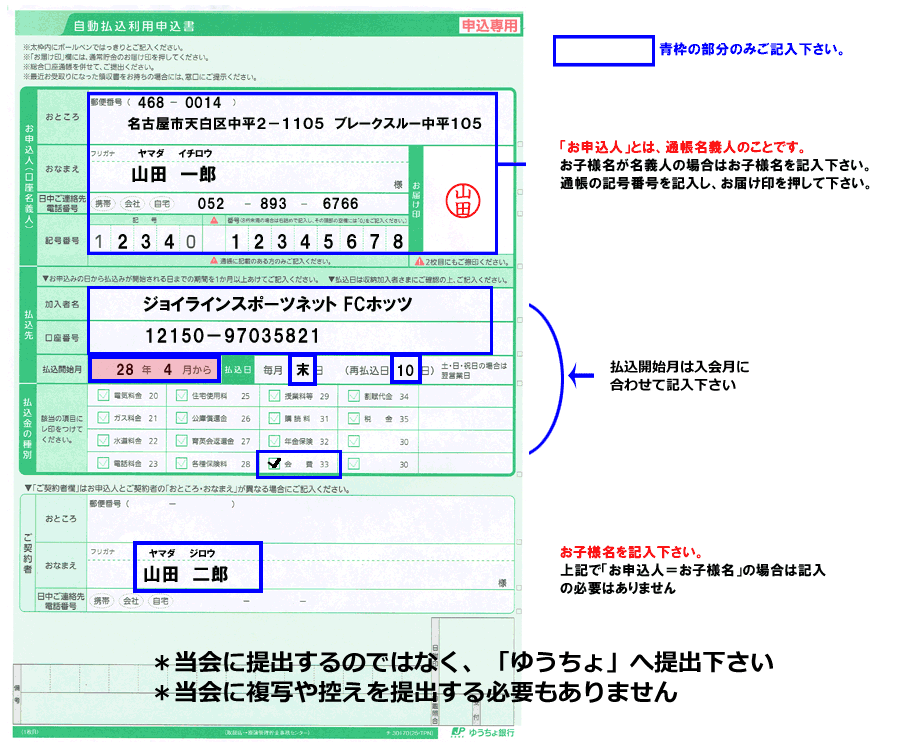Click the 申込専用 label in the header
Screen dimensions: 902x745
(490, 26)
